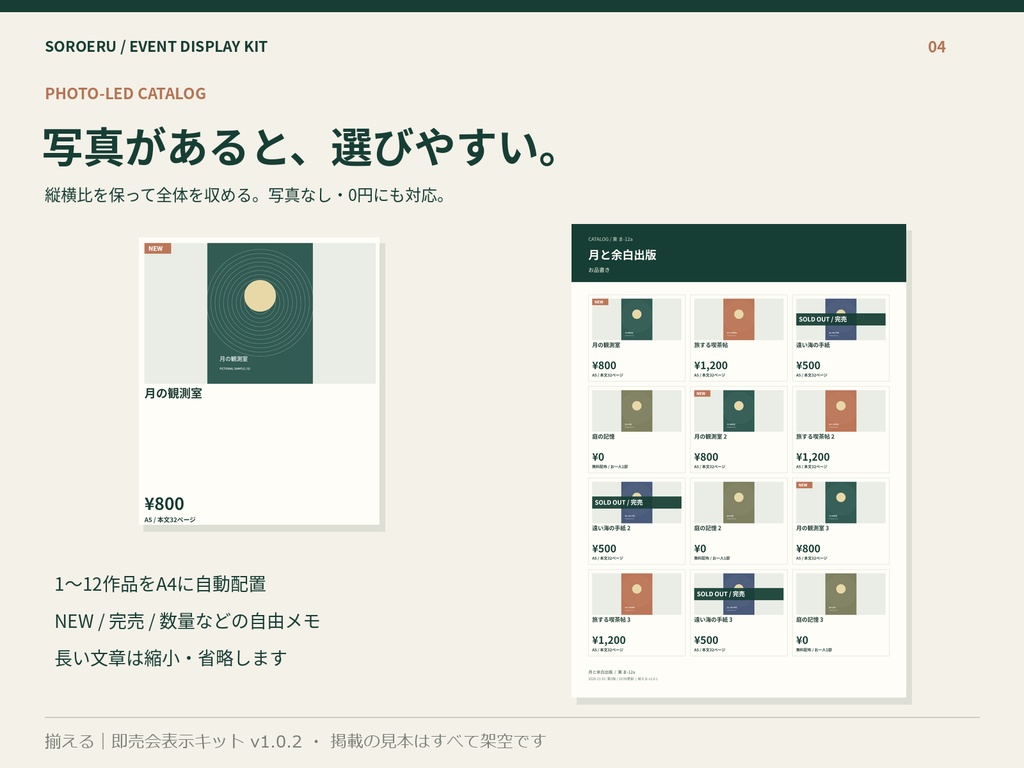1024x768 pixels.
Task: Click the line NEW / 完売 / 数量などの自由メモ
Action: click(187, 621)
